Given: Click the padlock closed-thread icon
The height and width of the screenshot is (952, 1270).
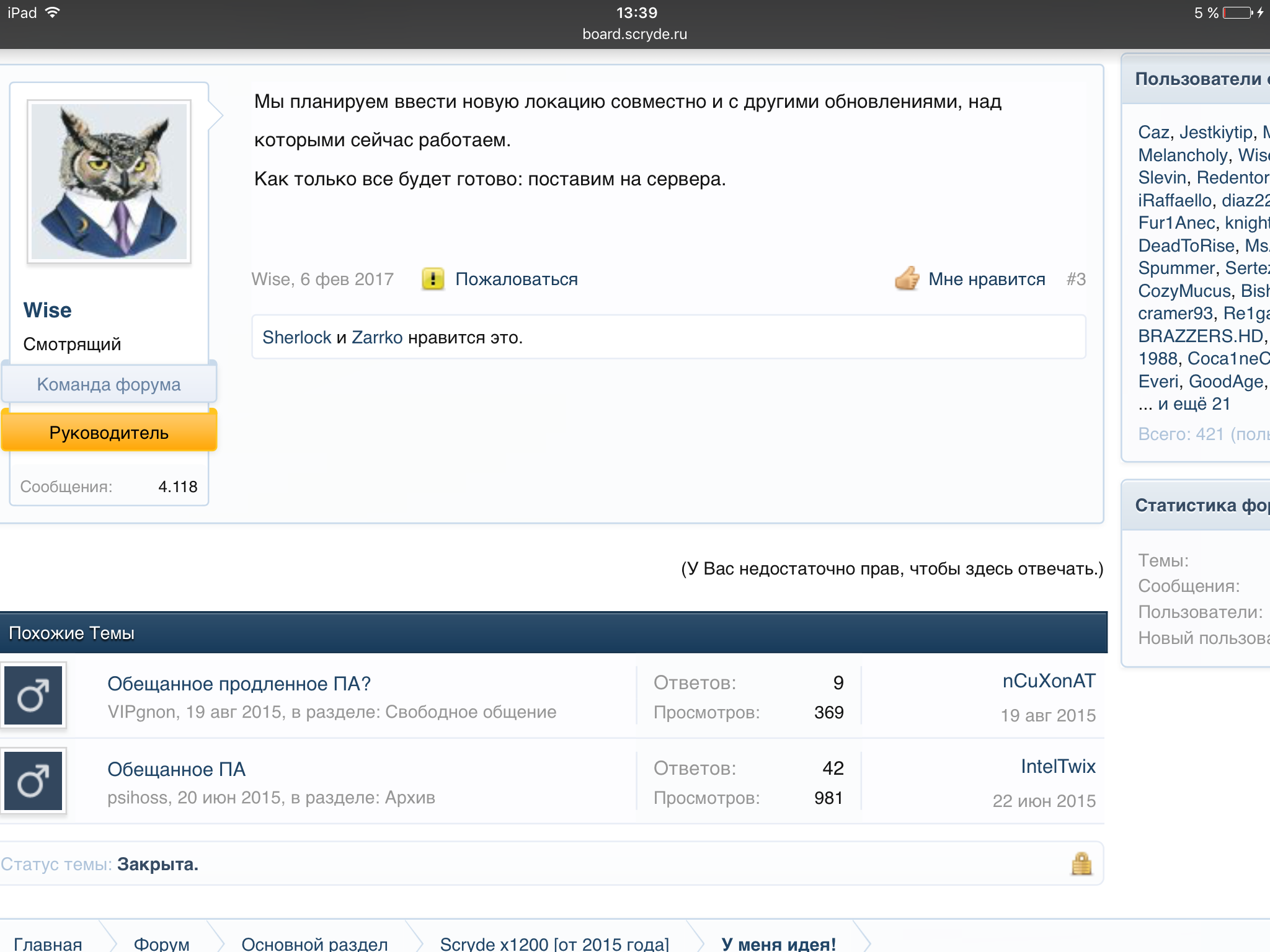Looking at the screenshot, I should [x=1081, y=863].
